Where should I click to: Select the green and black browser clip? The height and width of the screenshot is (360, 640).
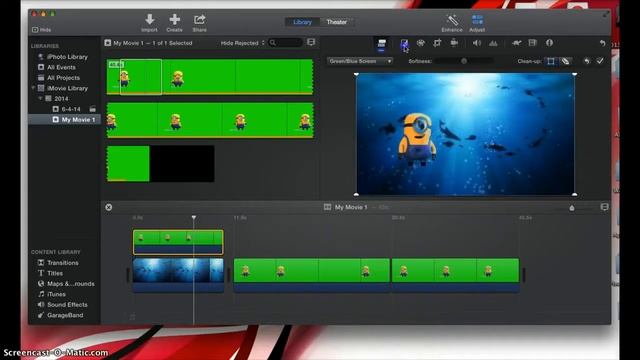pyautogui.click(x=160, y=164)
